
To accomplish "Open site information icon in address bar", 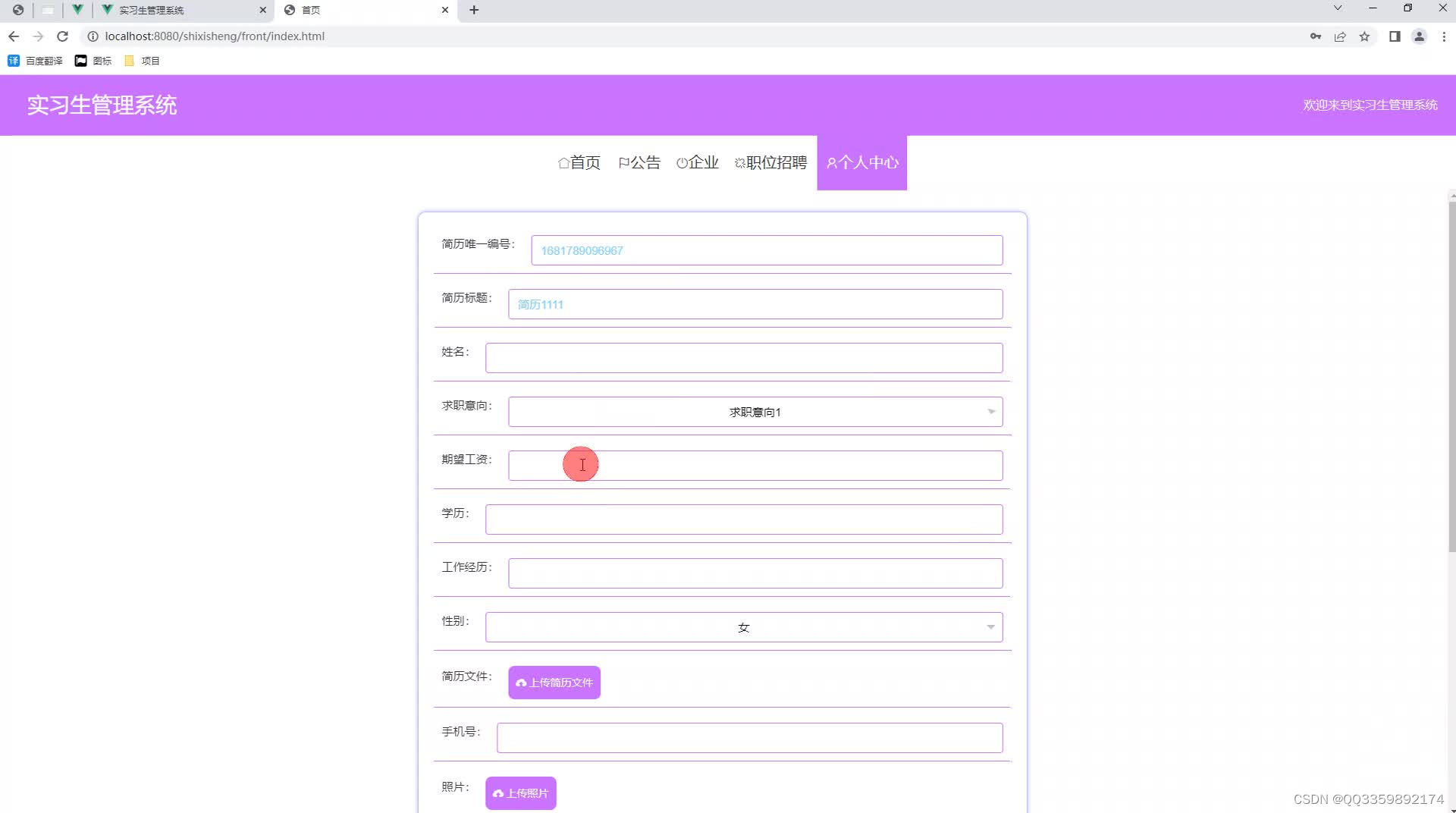I will 93,36.
